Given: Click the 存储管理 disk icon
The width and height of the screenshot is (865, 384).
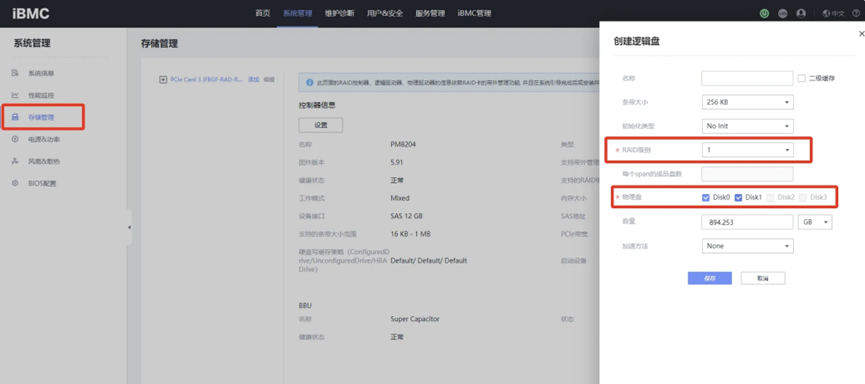Looking at the screenshot, I should tap(15, 117).
